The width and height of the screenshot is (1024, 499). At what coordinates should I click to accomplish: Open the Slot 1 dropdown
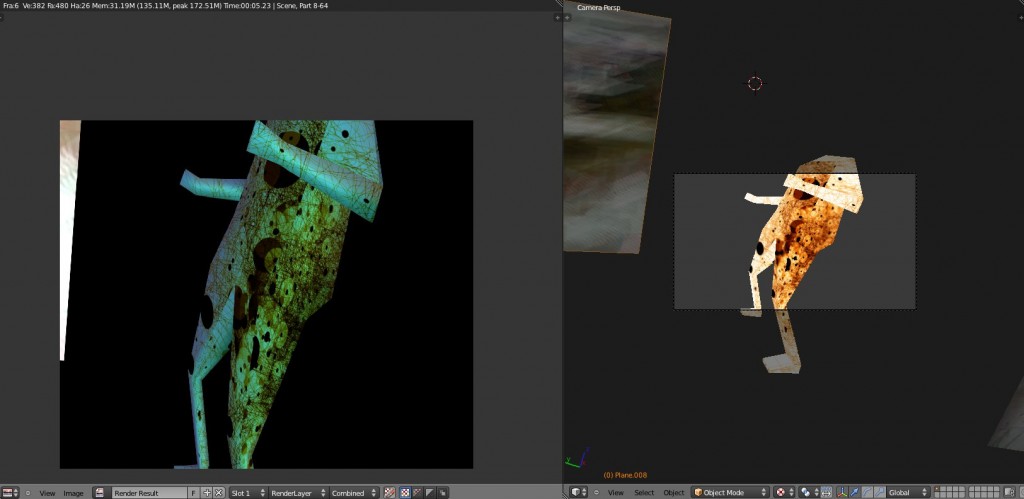[247, 493]
